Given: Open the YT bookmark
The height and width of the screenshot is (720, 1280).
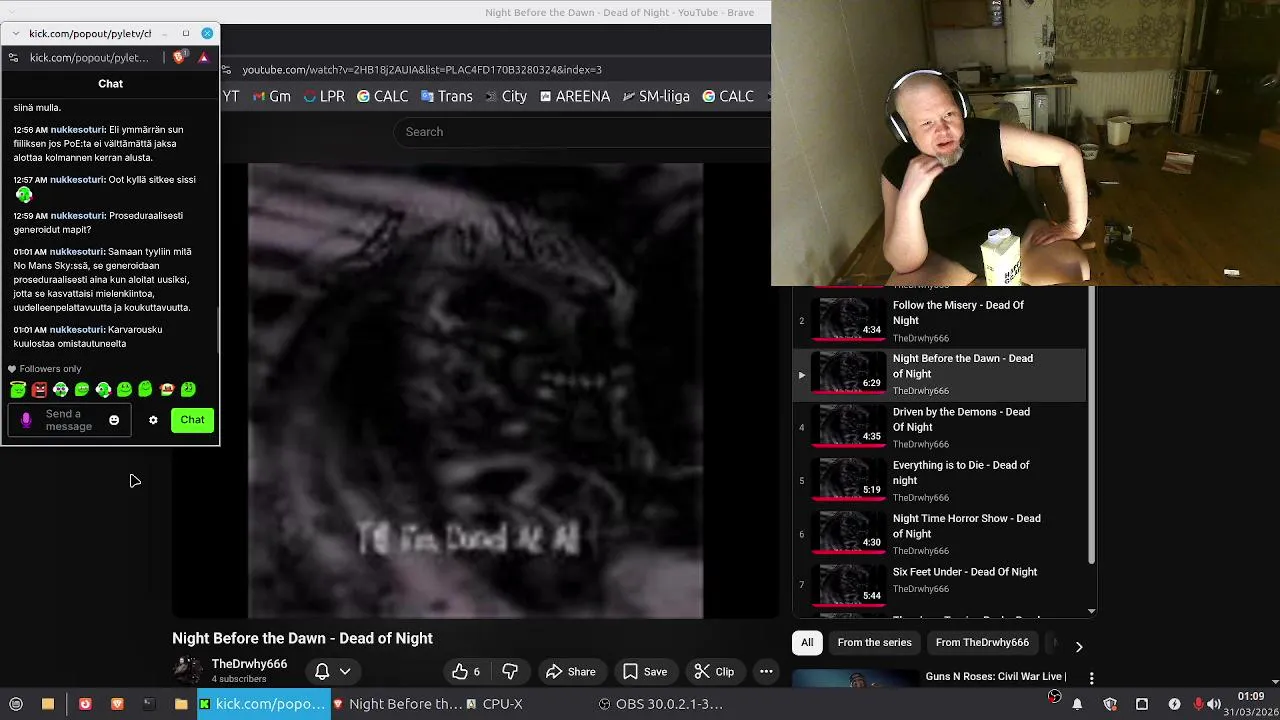Looking at the screenshot, I should [x=231, y=96].
